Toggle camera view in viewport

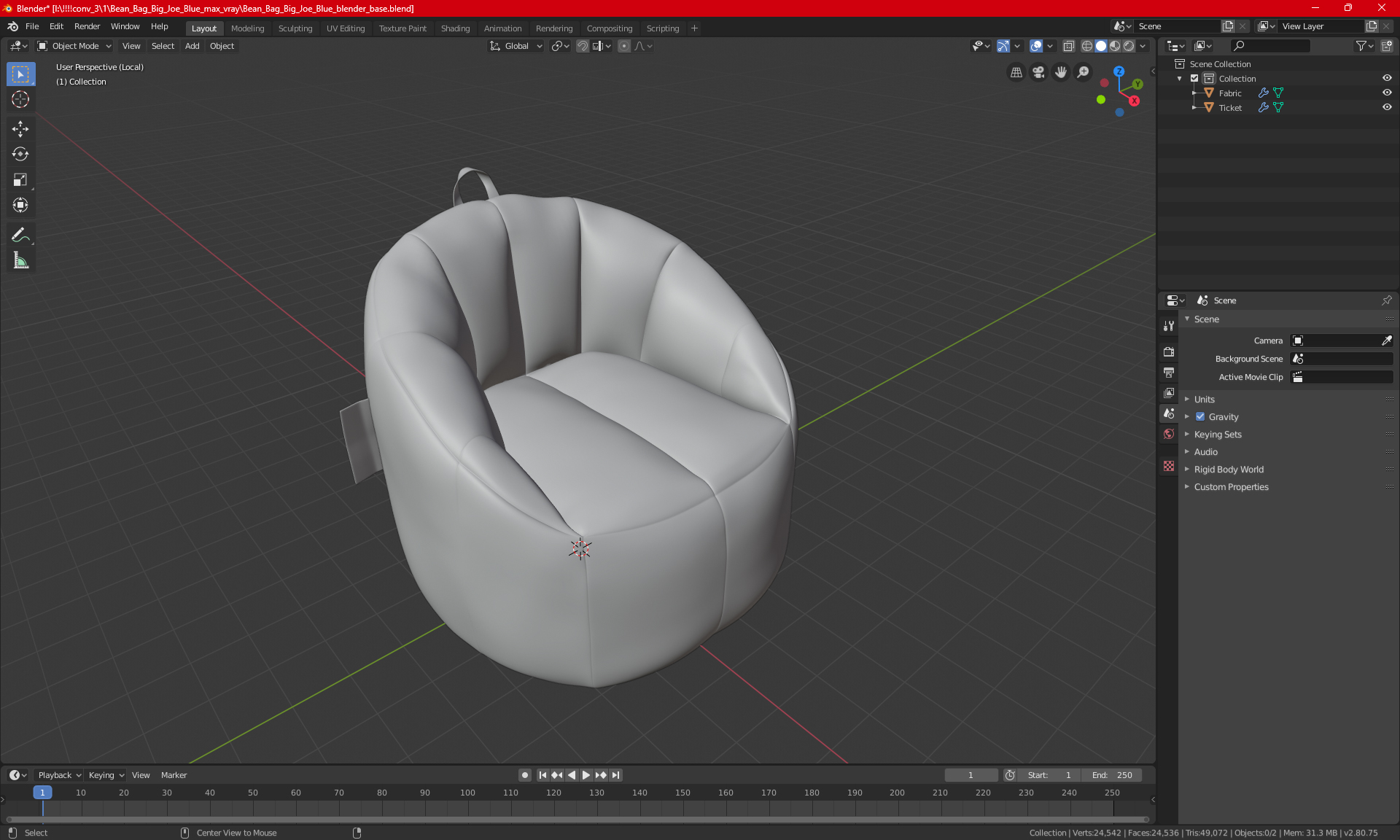[1038, 72]
